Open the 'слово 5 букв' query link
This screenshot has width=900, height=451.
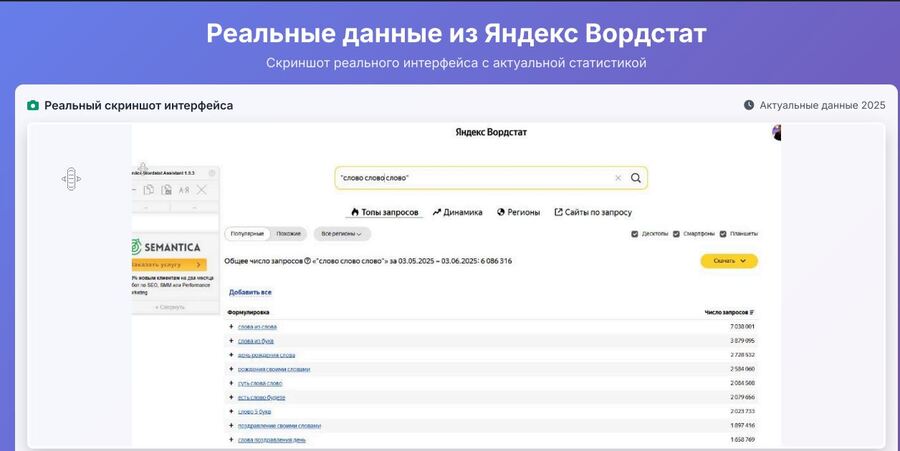[x=254, y=411]
